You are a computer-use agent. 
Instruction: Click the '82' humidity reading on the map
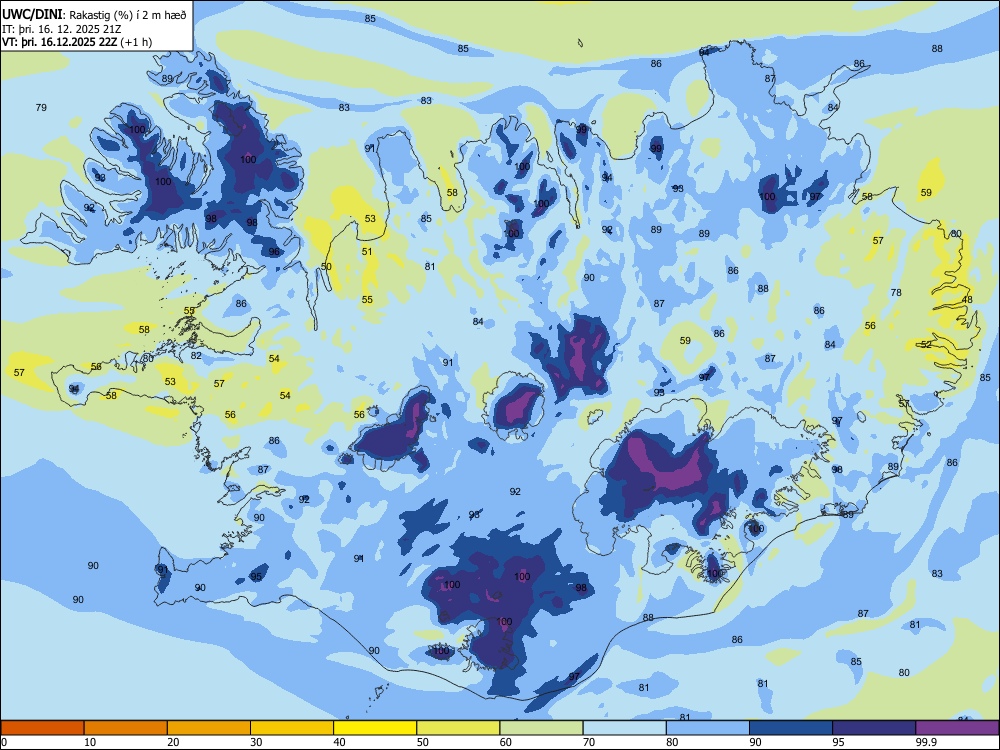pos(196,355)
